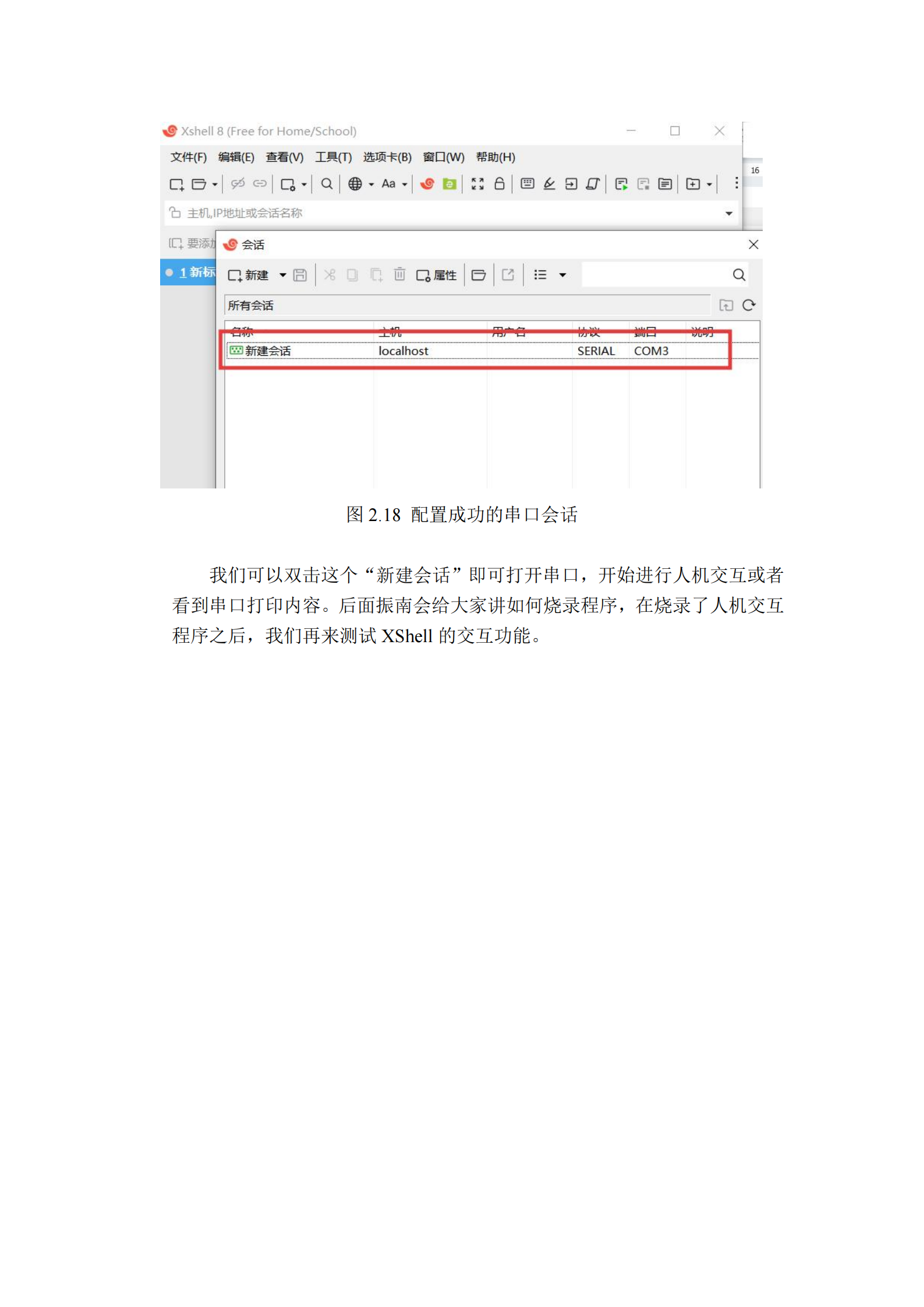The image size is (924, 1307).
Task: Click the compose pane lines icon
Action: click(x=665, y=185)
